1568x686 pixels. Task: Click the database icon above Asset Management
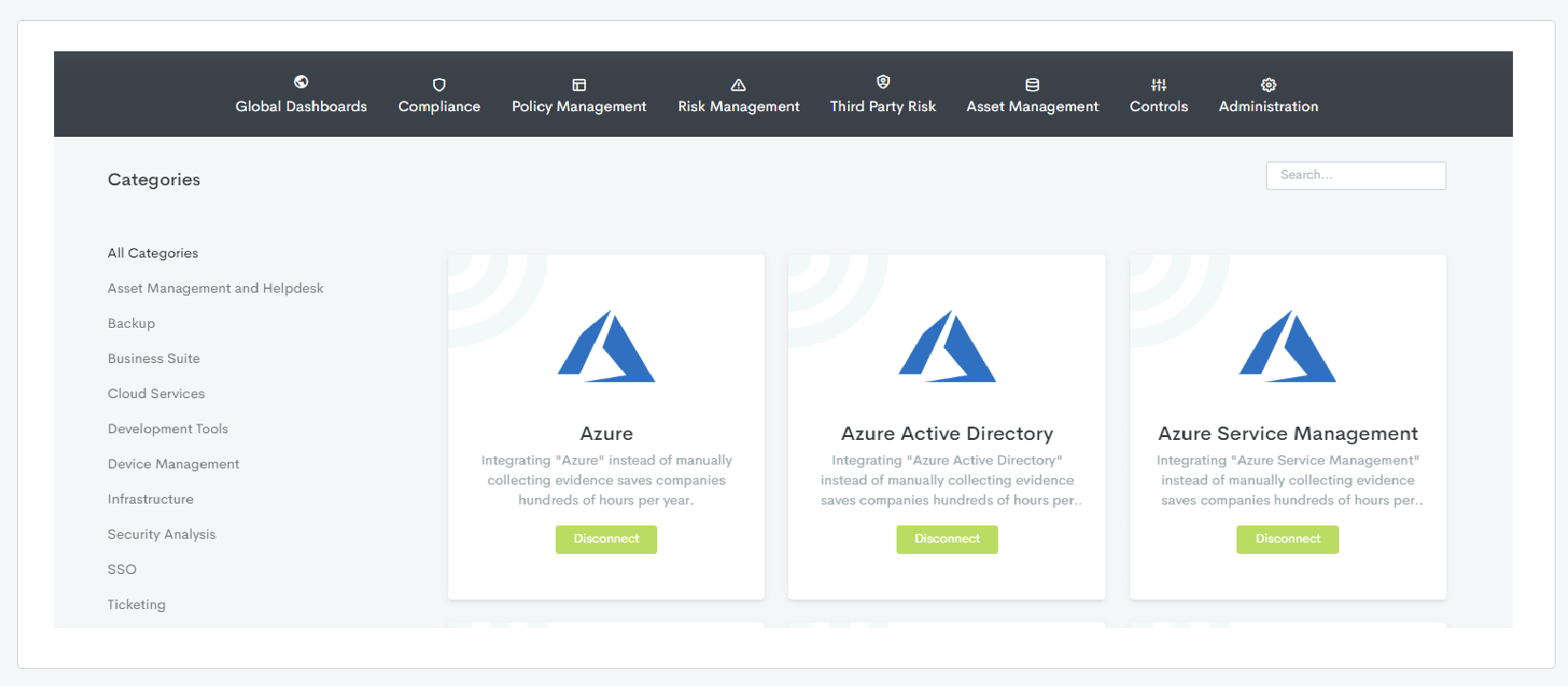click(x=1032, y=85)
